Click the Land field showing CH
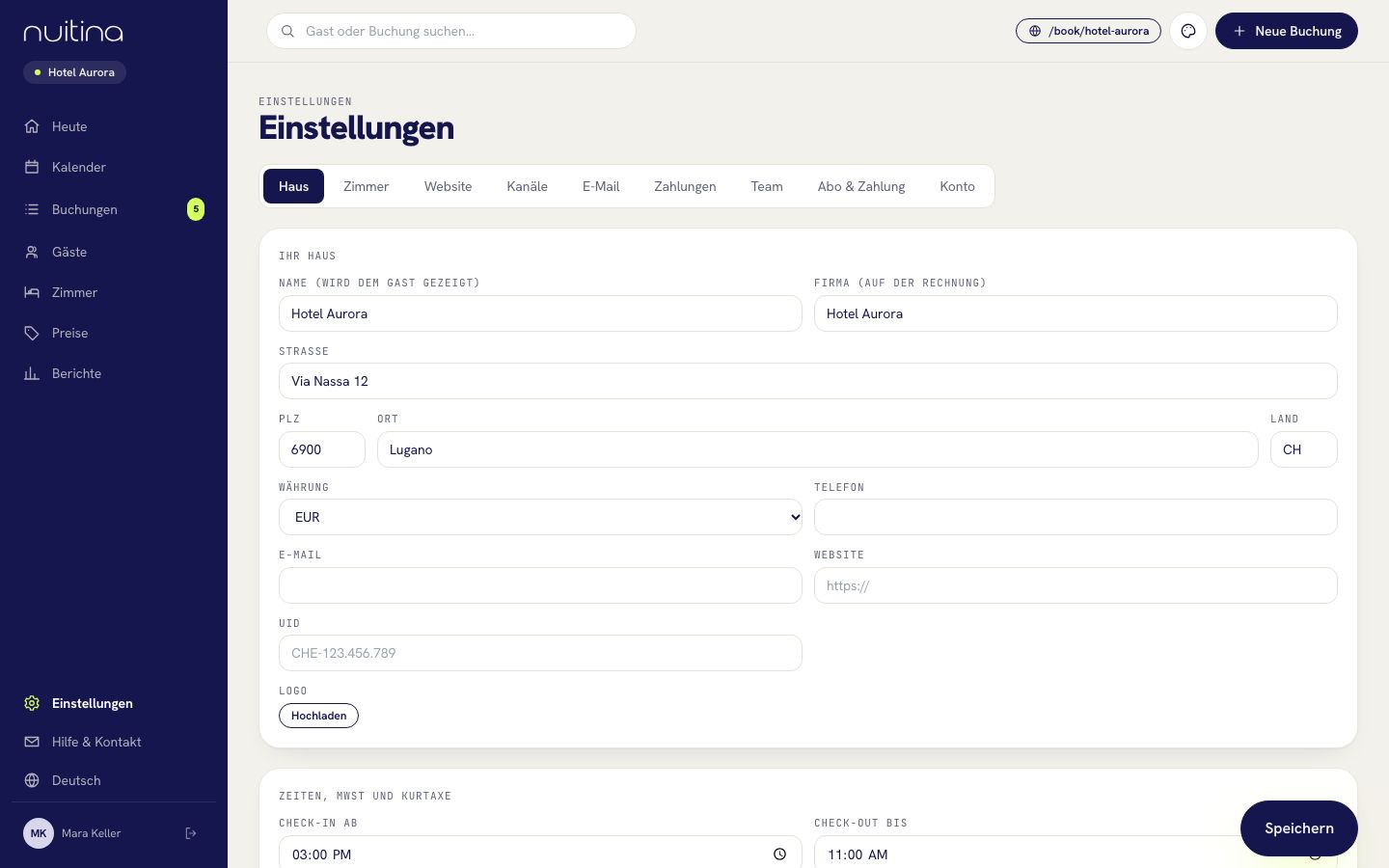Image resolution: width=1389 pixels, height=868 pixels. (1304, 449)
